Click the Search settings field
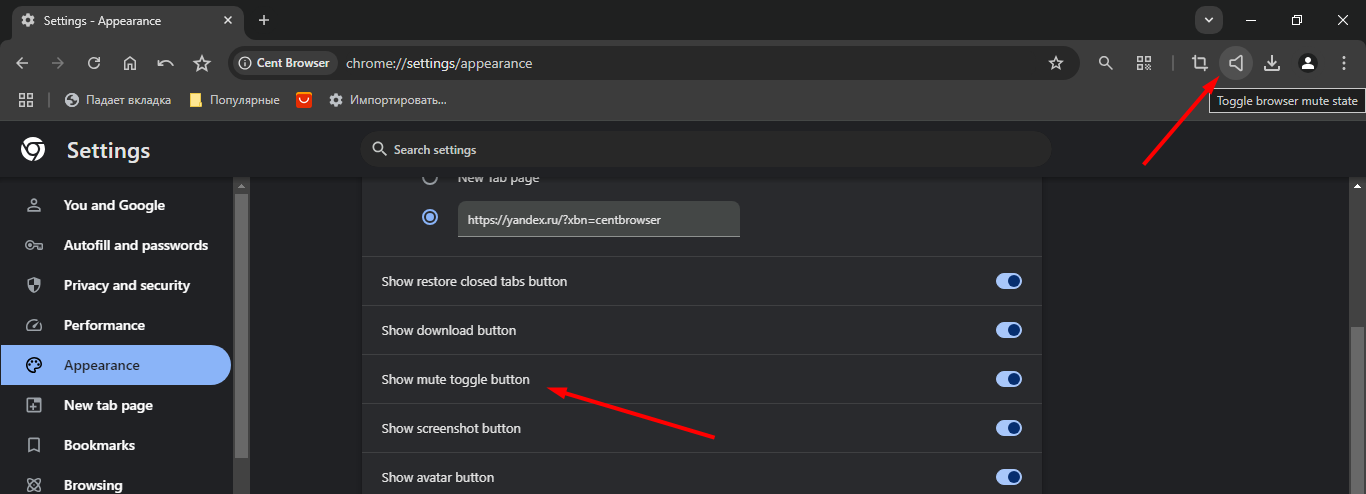The image size is (1366, 494). click(706, 149)
